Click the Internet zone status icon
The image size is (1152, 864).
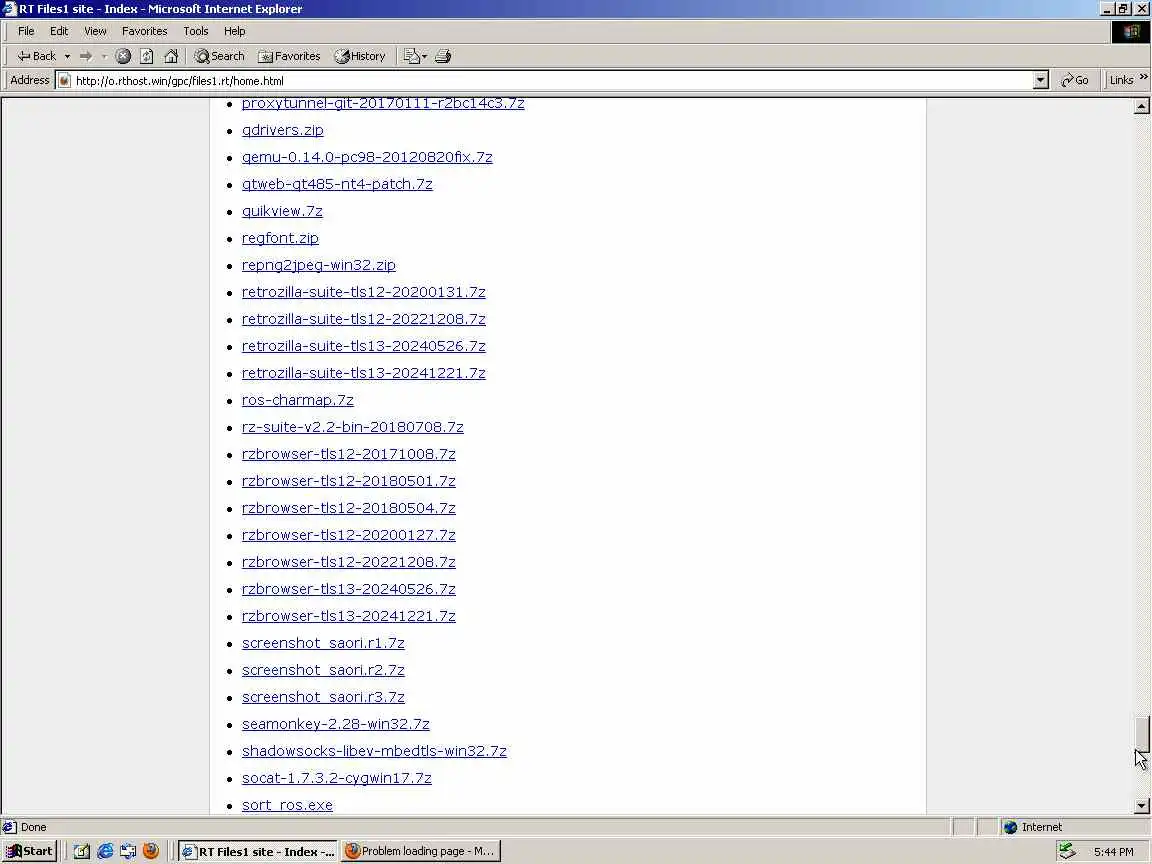1010,827
